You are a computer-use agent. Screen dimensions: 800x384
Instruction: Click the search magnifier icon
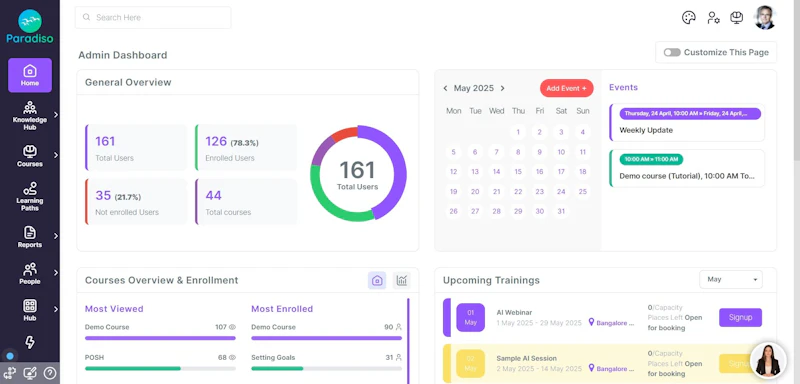86,17
